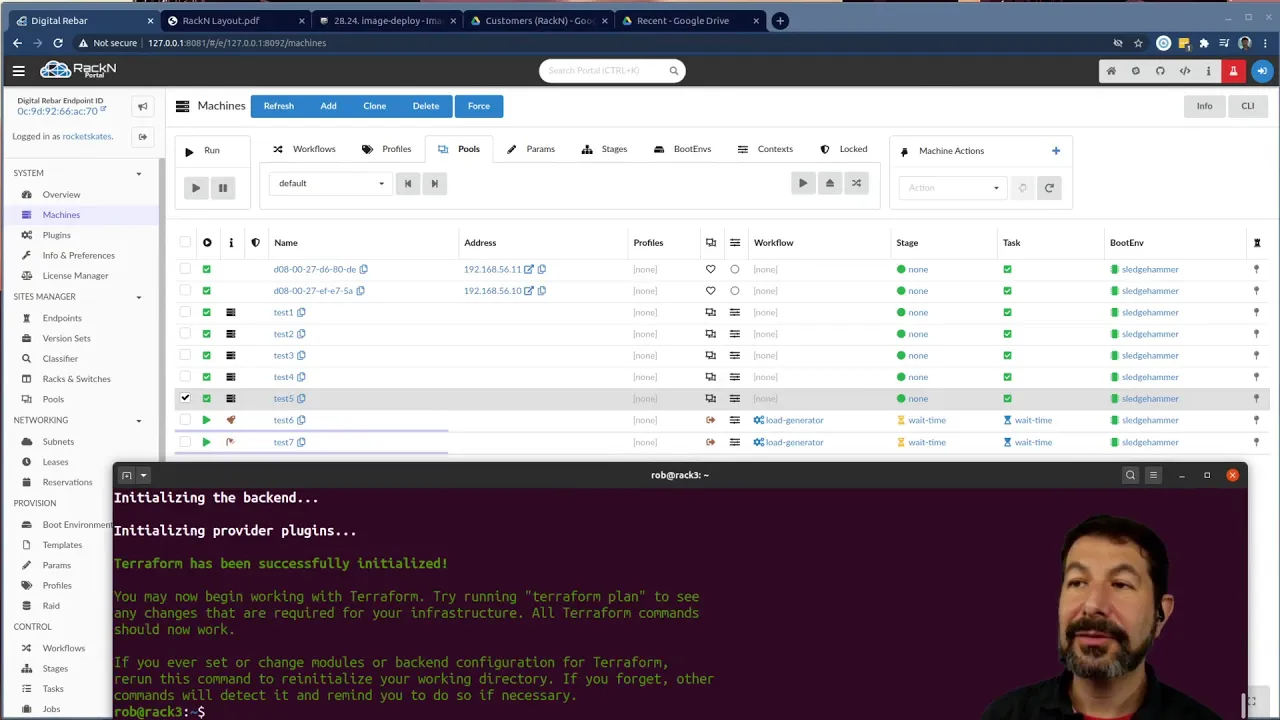Click the Refresh button
Viewport: 1280px width, 720px height.
coord(278,106)
